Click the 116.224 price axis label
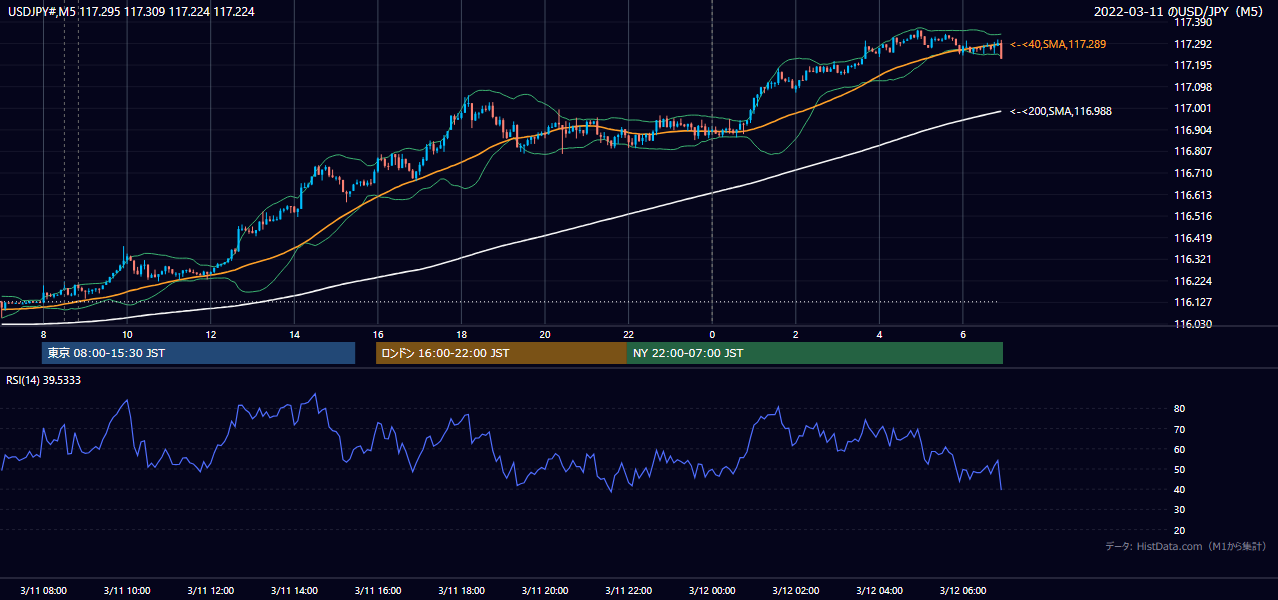Viewport: 1278px width, 600px height. (1192, 281)
